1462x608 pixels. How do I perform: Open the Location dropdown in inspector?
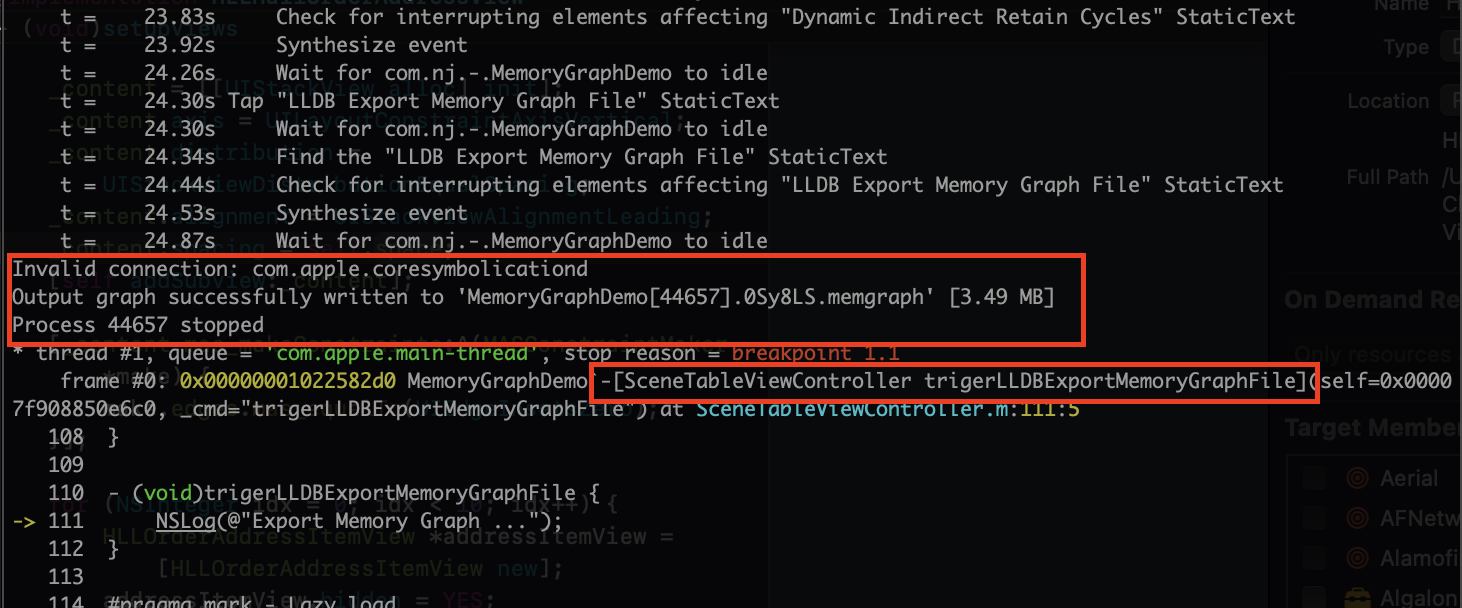[x=1451, y=101]
